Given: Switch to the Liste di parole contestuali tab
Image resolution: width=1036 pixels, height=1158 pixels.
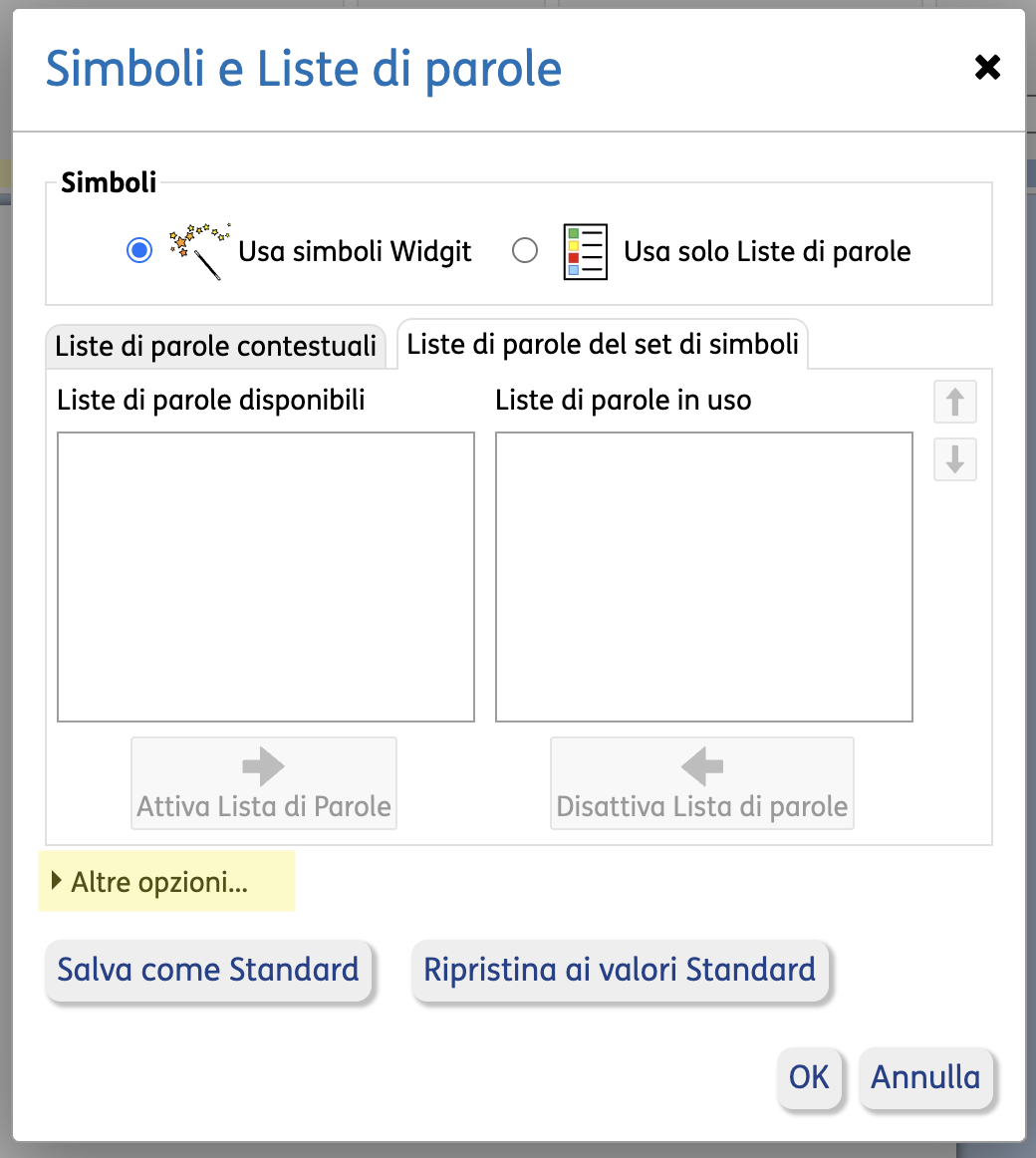Looking at the screenshot, I should 216,347.
